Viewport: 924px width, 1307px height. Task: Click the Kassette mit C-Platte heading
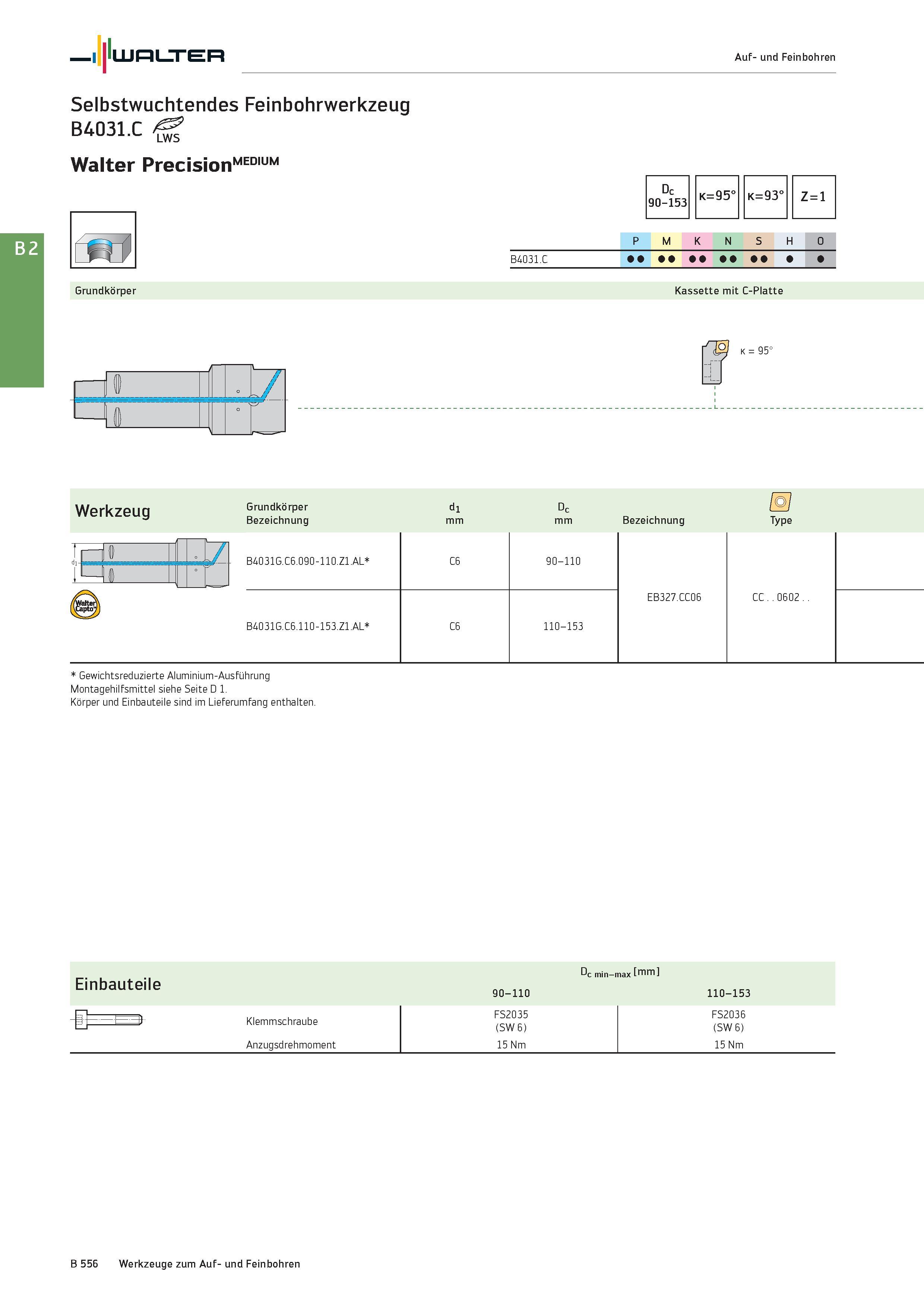[729, 291]
